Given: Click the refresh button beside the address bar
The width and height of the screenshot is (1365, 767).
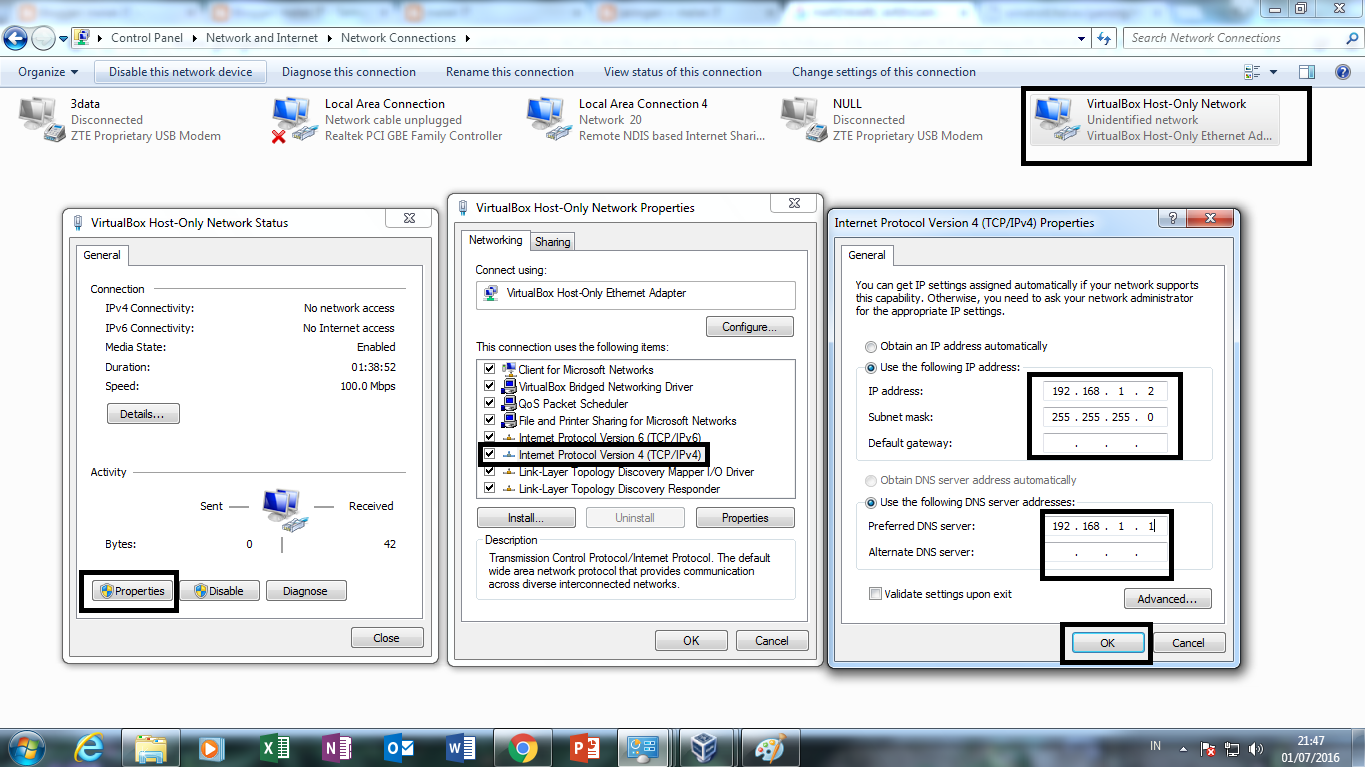Looking at the screenshot, I should tap(1104, 38).
